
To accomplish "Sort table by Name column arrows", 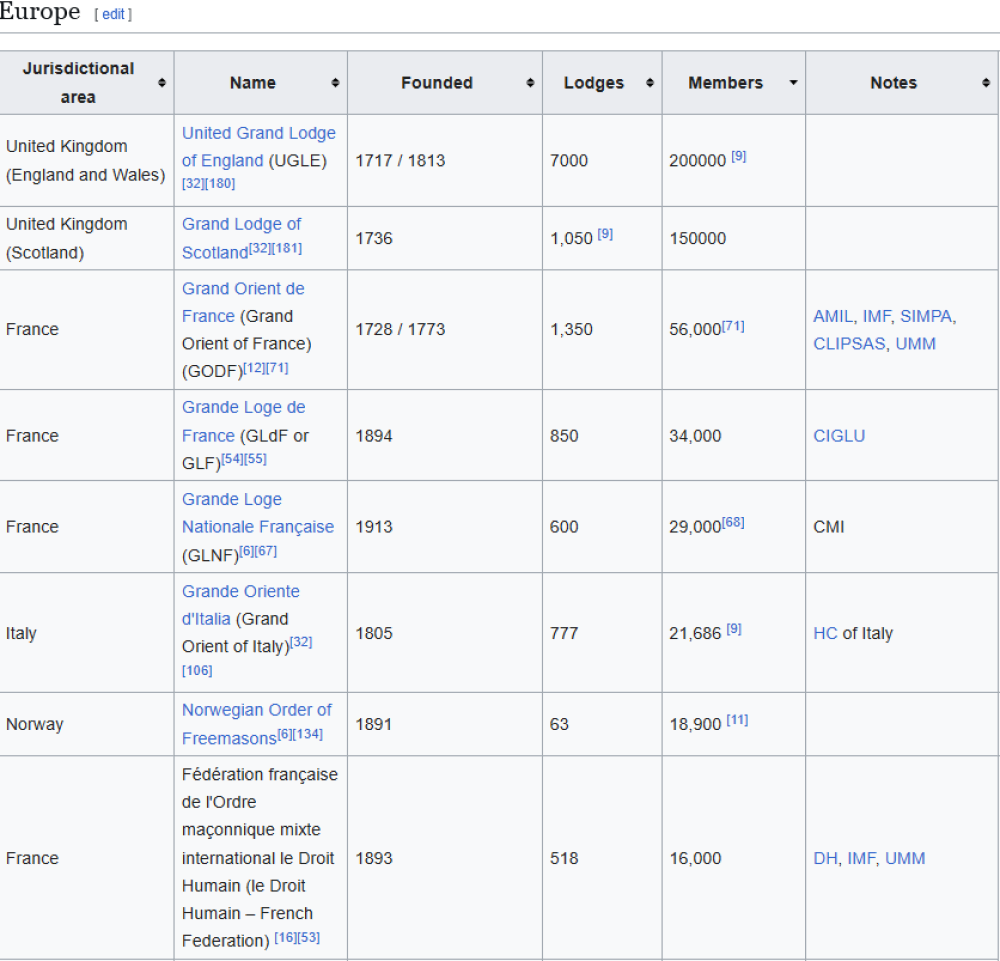I will [335, 83].
